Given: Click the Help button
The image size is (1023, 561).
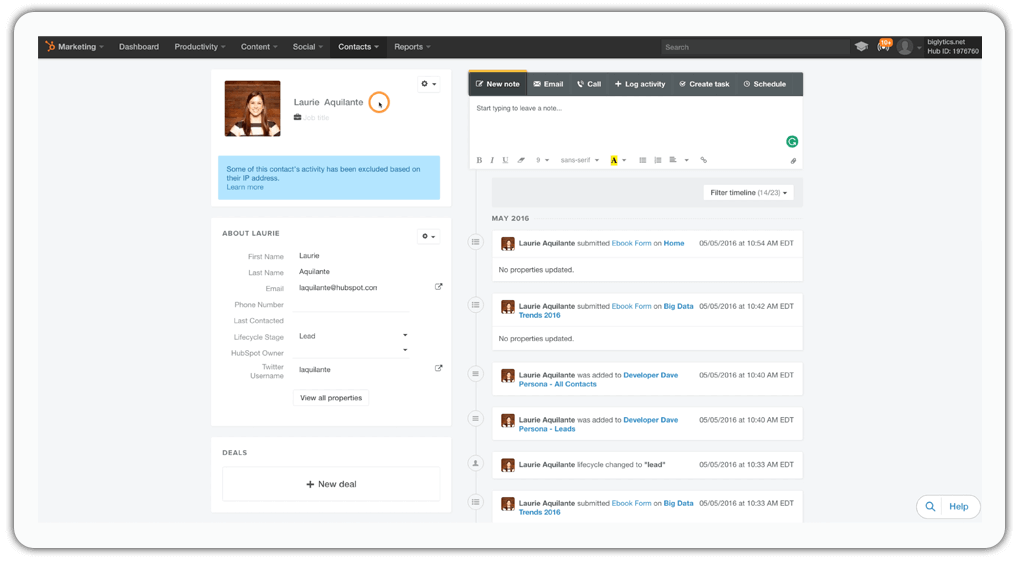Looking at the screenshot, I should click(958, 506).
